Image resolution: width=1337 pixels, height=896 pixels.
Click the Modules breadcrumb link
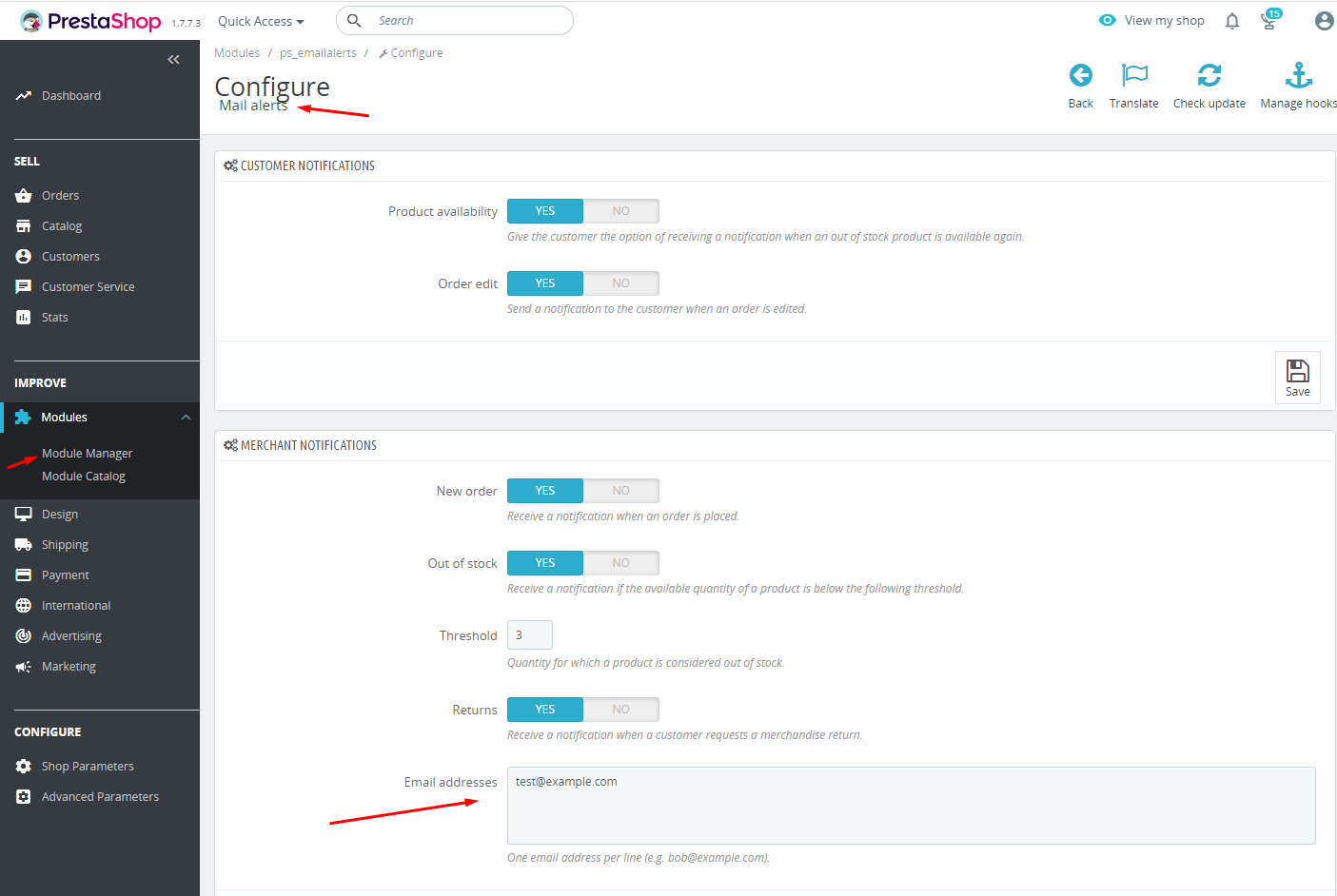click(x=237, y=53)
